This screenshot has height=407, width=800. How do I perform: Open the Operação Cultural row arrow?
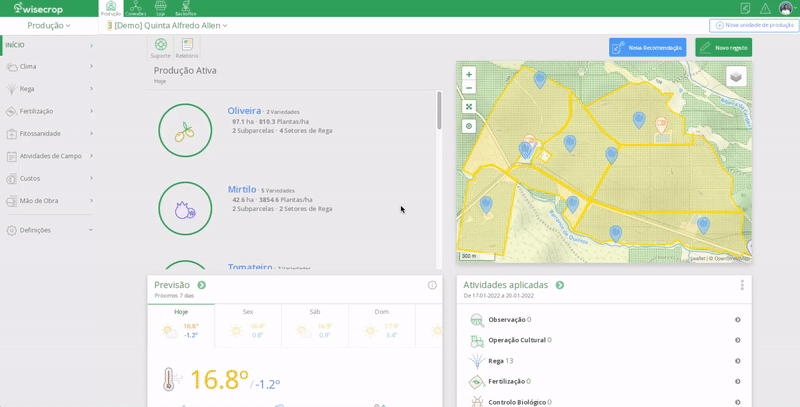pyautogui.click(x=738, y=340)
